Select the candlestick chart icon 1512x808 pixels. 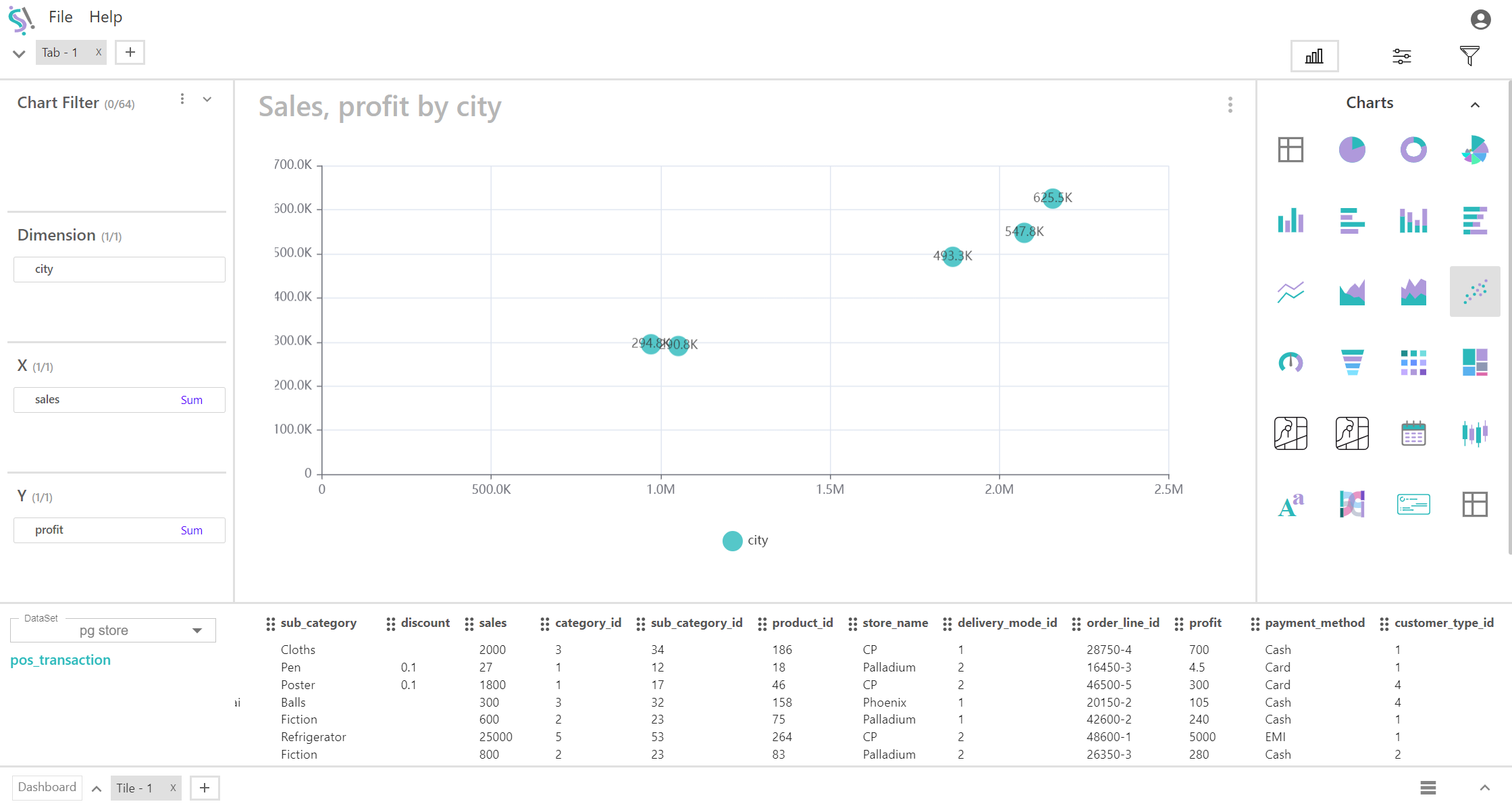(1475, 433)
